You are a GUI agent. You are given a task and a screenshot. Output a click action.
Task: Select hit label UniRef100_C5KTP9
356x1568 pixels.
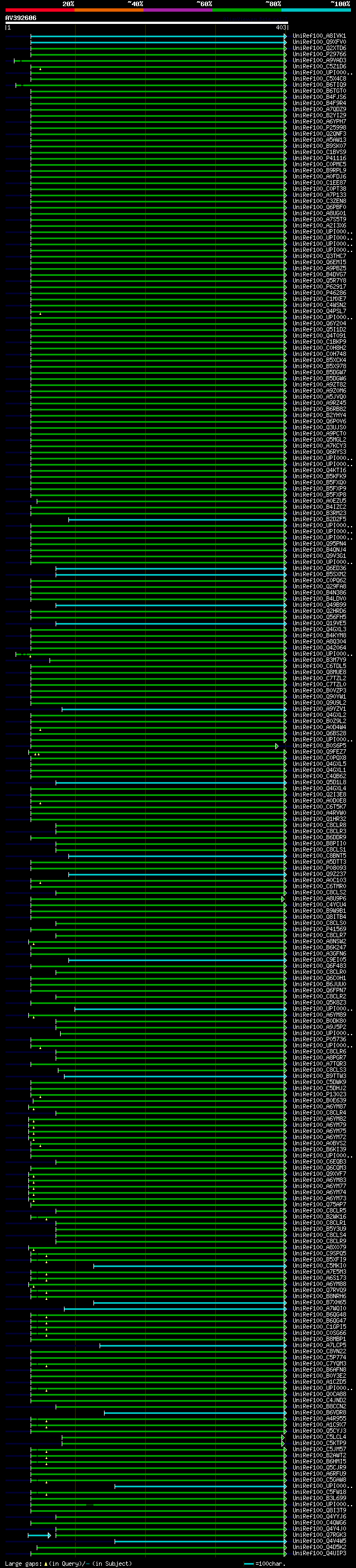[x=319, y=1443]
